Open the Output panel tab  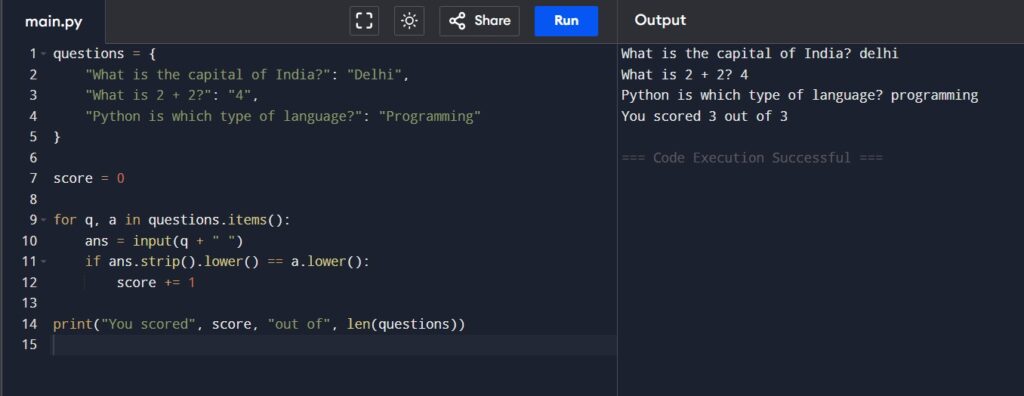tap(660, 20)
